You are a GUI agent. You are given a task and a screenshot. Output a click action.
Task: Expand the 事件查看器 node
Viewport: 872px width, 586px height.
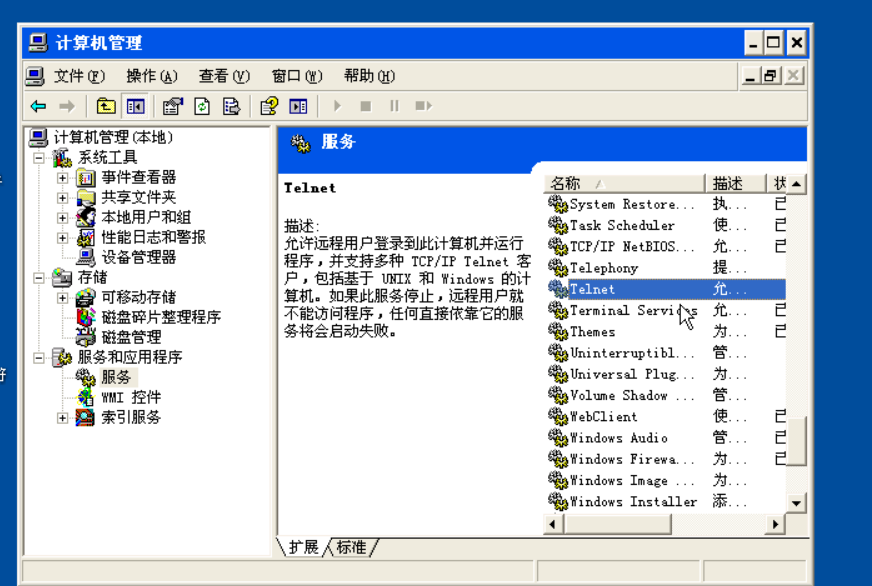click(x=62, y=178)
